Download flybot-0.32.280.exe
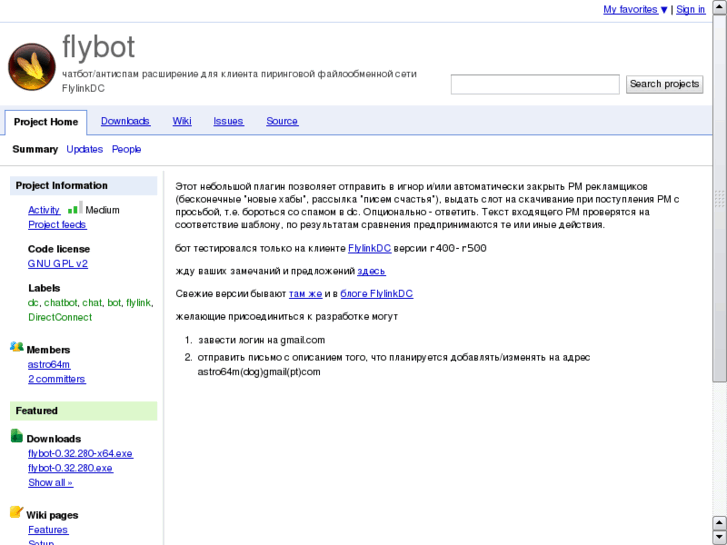727x545 pixels. (x=70, y=468)
